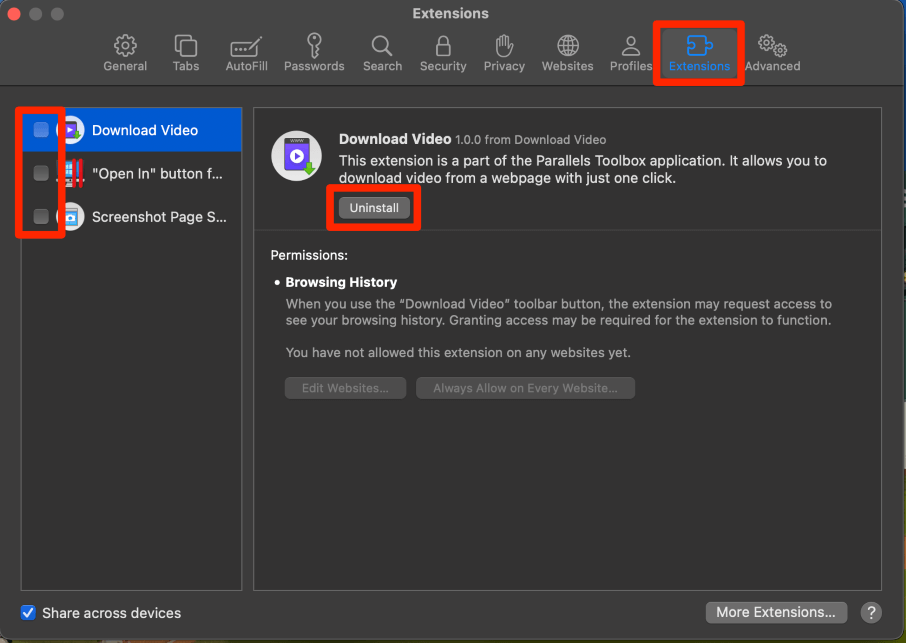Go to the Privacy hand pane

click(504, 53)
